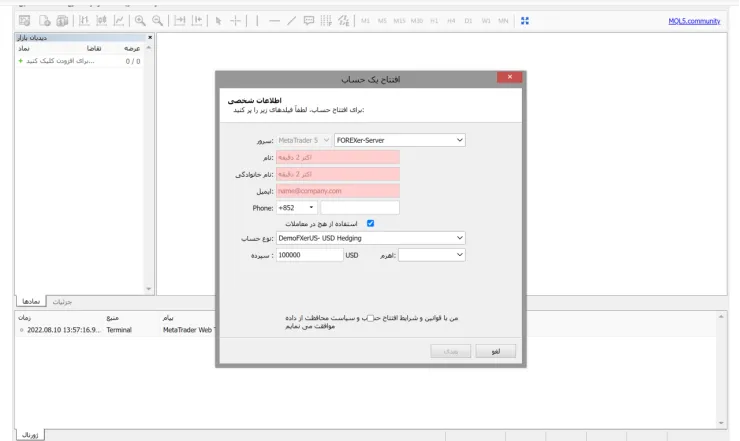
Task: Open the DemoFXerUS- USD Hedging account type dropdown
Action: tap(370, 238)
